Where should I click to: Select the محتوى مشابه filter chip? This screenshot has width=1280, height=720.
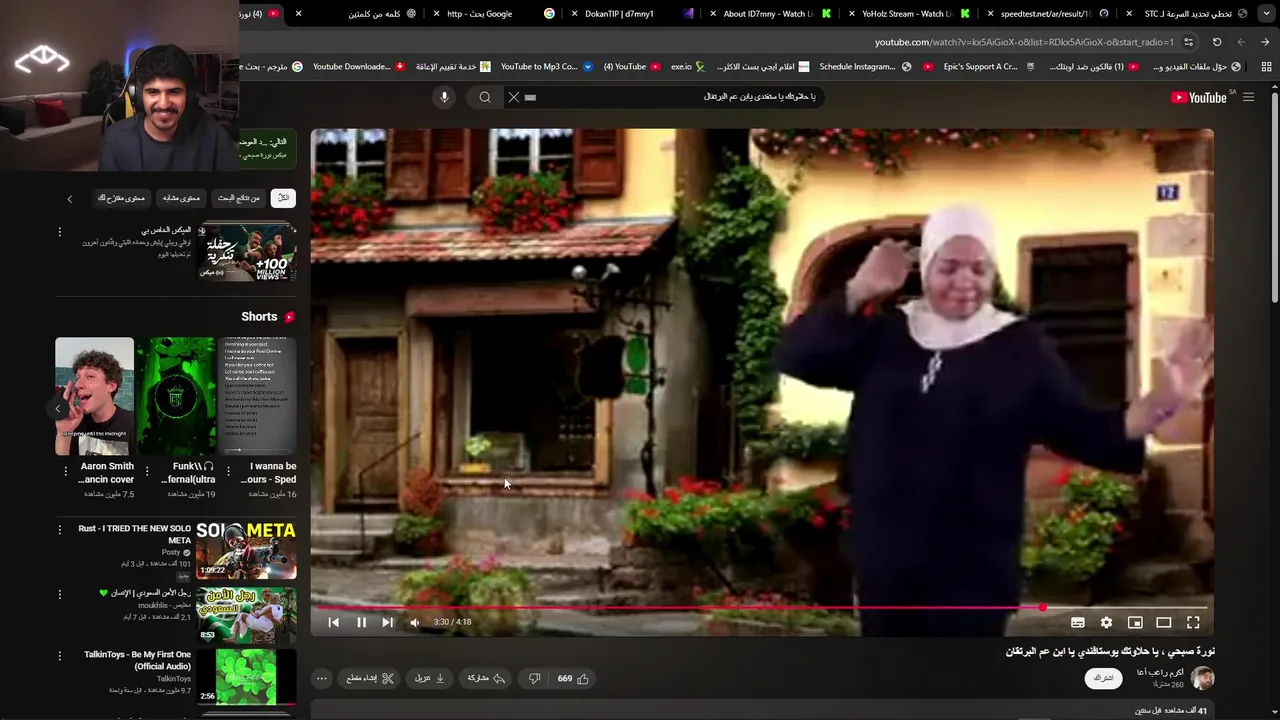tap(181, 198)
